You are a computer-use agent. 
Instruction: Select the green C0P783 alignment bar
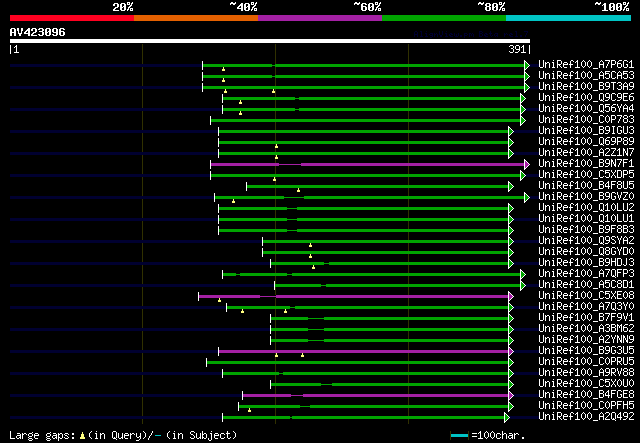point(366,120)
